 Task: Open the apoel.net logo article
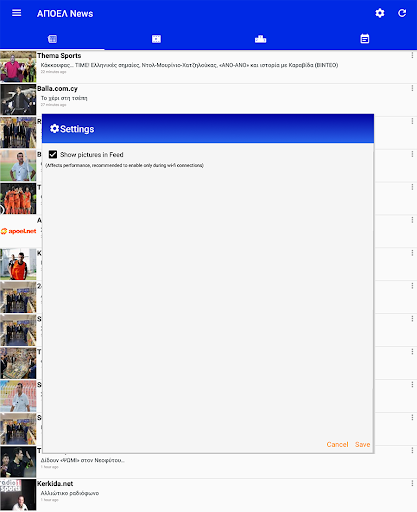pos(18,231)
